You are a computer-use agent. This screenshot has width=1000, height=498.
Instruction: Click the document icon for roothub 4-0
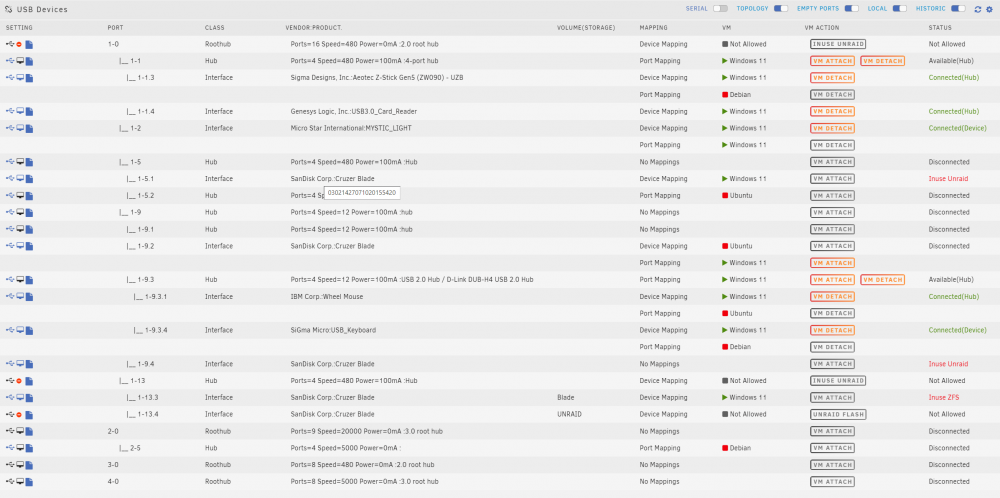pyautogui.click(x=29, y=481)
